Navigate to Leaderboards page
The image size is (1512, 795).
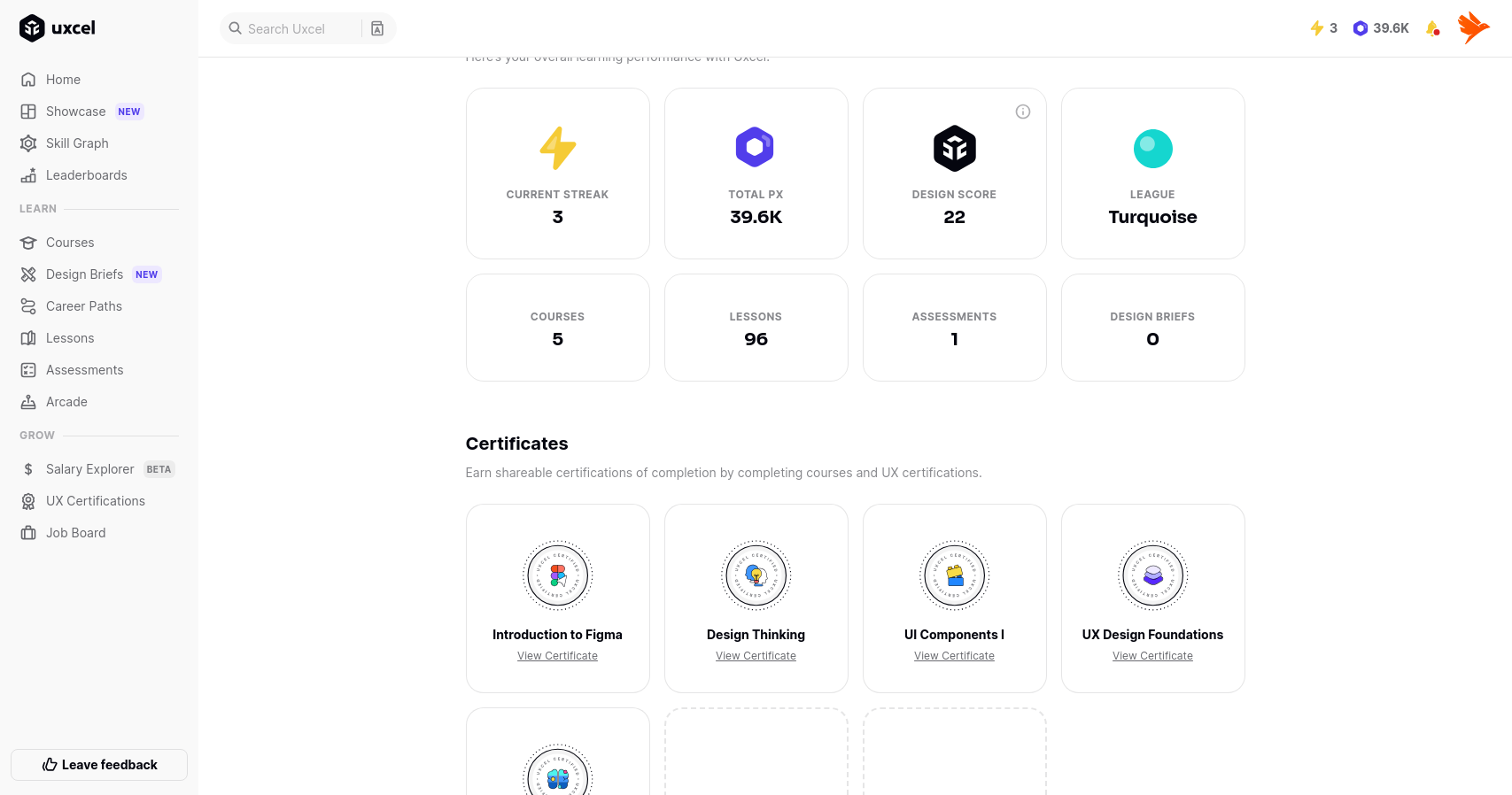86,175
